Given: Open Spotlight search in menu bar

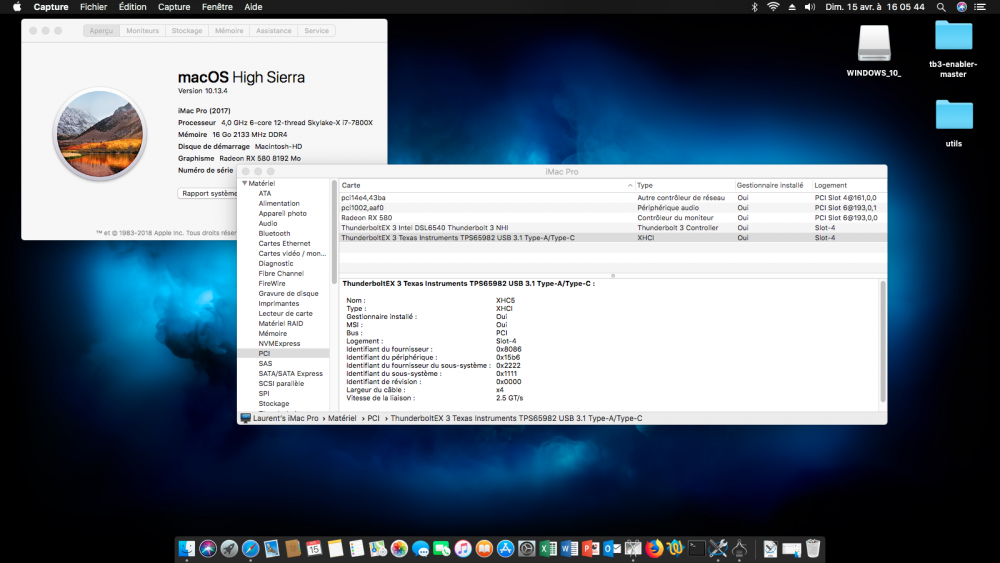Looking at the screenshot, I should (941, 7).
